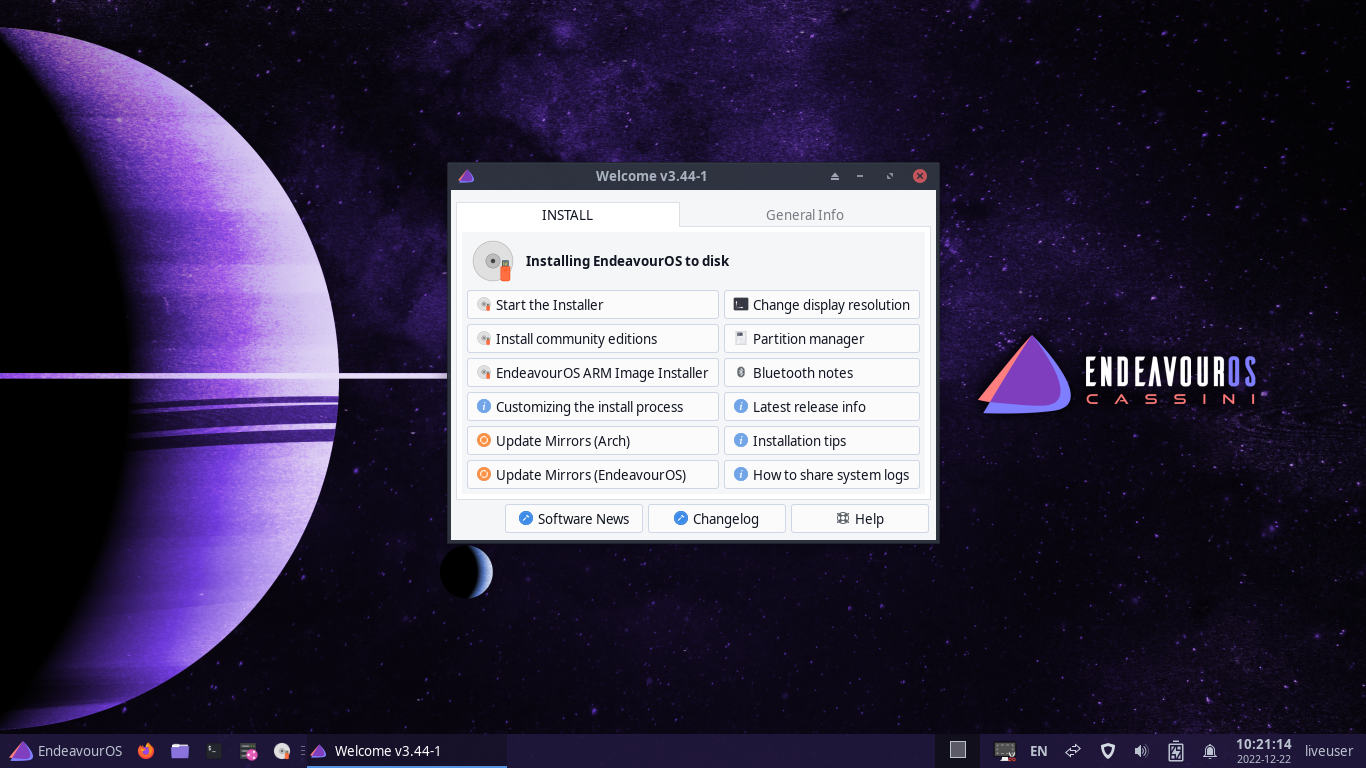Run Update Mirrors (EndeavourOS)
Screen dimensions: 1366x768
coord(593,475)
